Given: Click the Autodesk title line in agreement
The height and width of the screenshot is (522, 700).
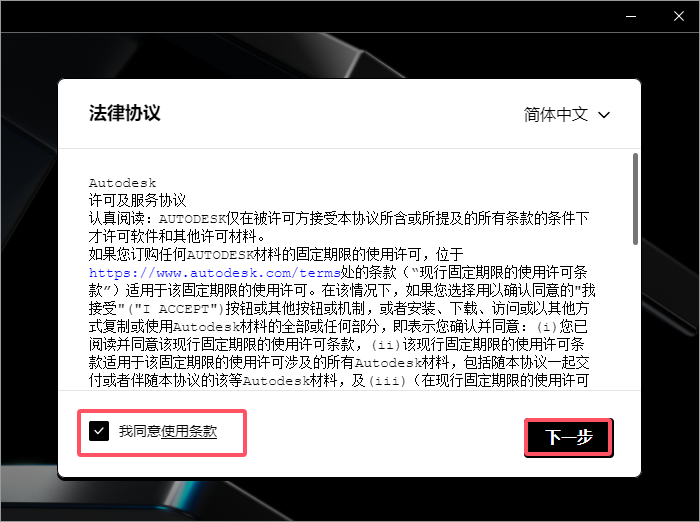Looking at the screenshot, I should pyautogui.click(x=122, y=183).
